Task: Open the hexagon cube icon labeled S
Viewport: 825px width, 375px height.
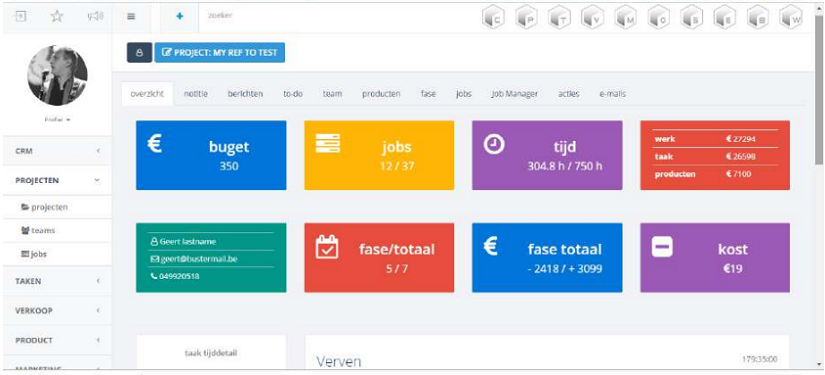Action: click(692, 18)
